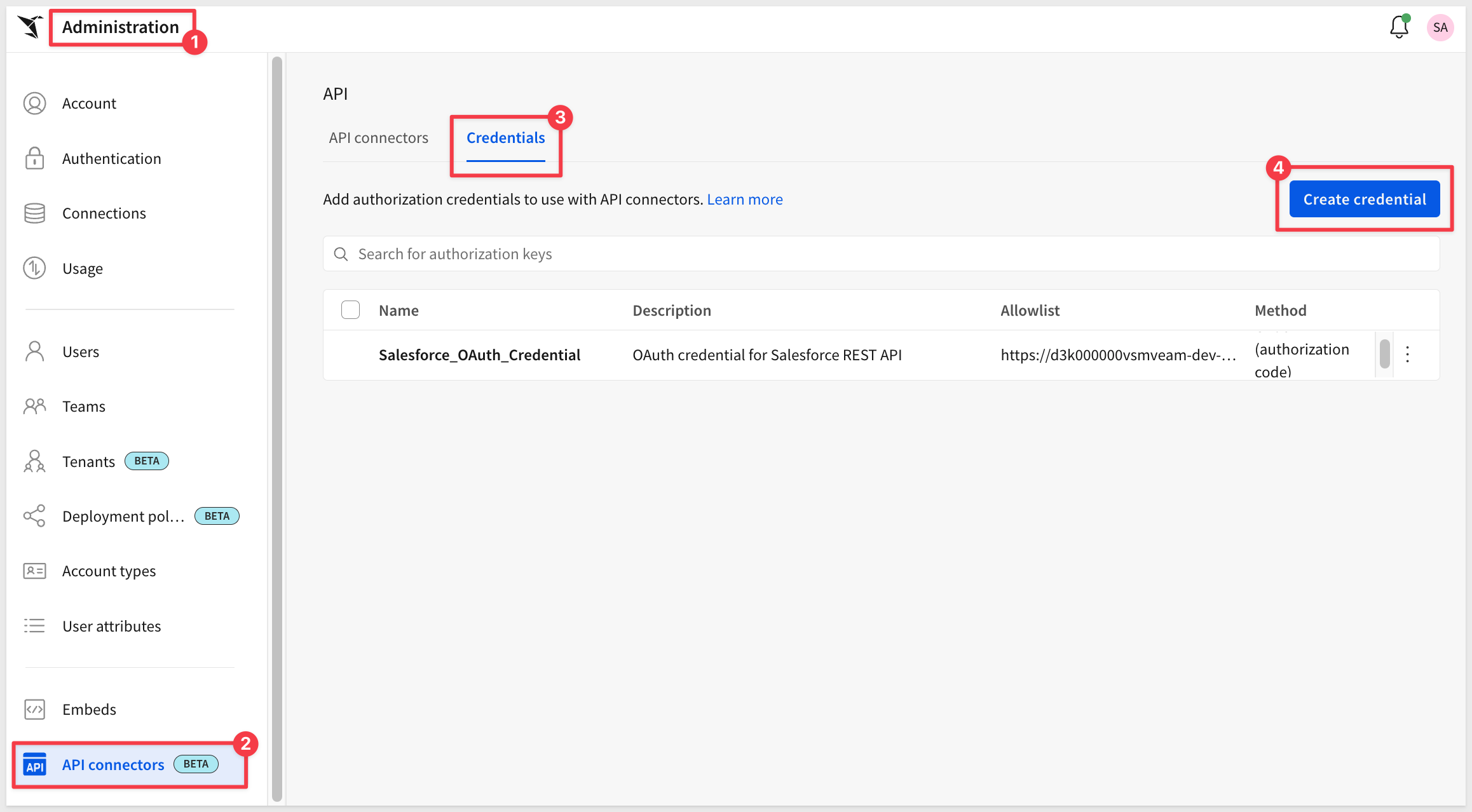
Task: Click the Create credential button
Action: [x=1364, y=200]
